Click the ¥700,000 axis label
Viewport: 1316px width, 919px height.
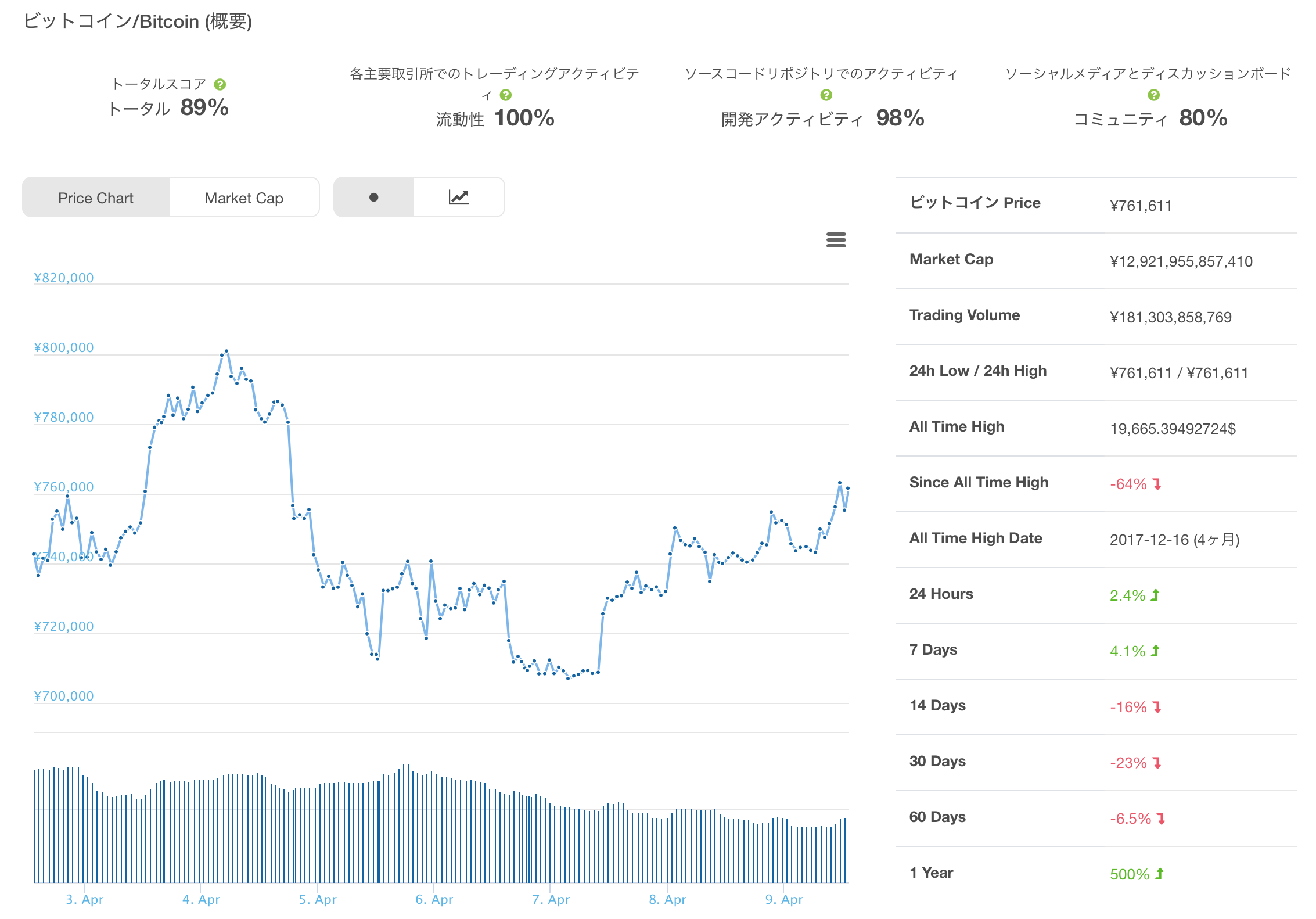click(64, 696)
